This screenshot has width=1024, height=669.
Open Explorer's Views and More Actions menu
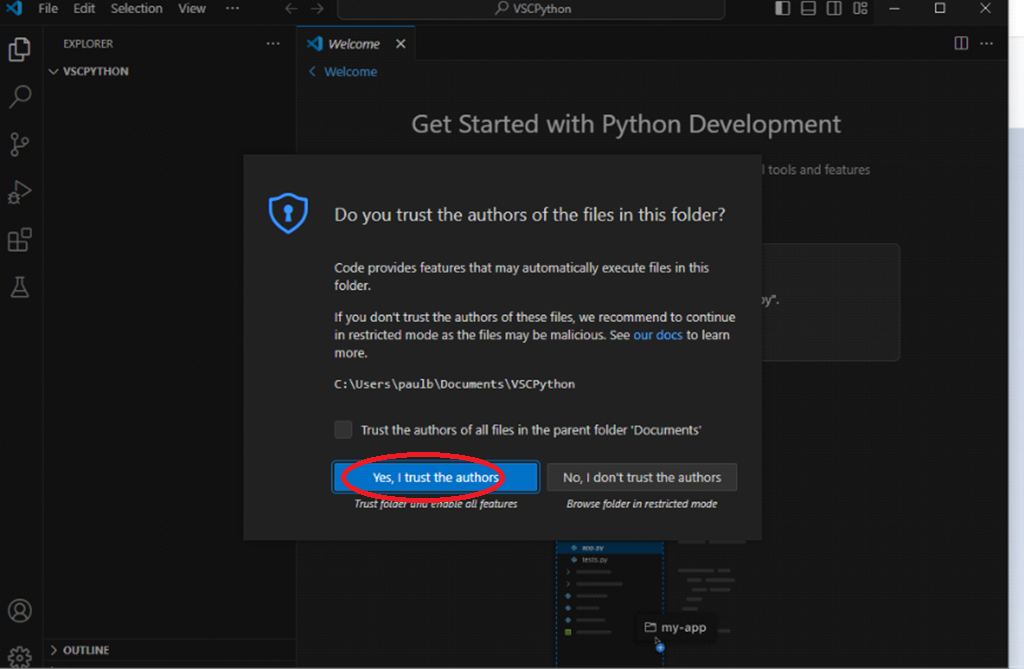[x=273, y=44]
